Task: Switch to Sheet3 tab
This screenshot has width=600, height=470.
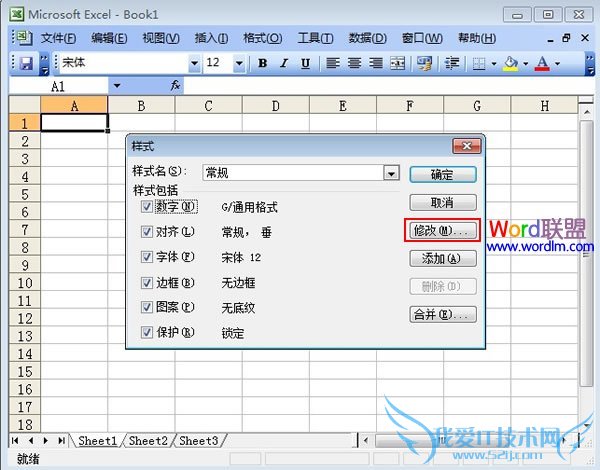Action: coord(199,441)
